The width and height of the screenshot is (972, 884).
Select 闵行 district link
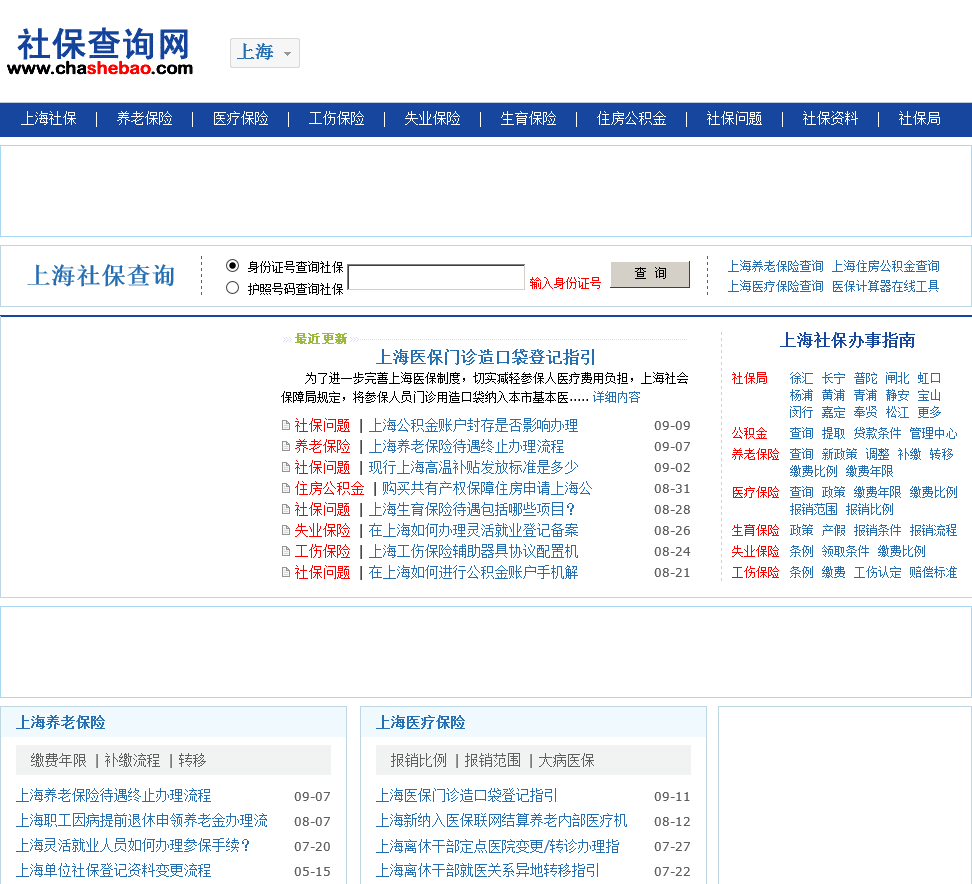(802, 413)
